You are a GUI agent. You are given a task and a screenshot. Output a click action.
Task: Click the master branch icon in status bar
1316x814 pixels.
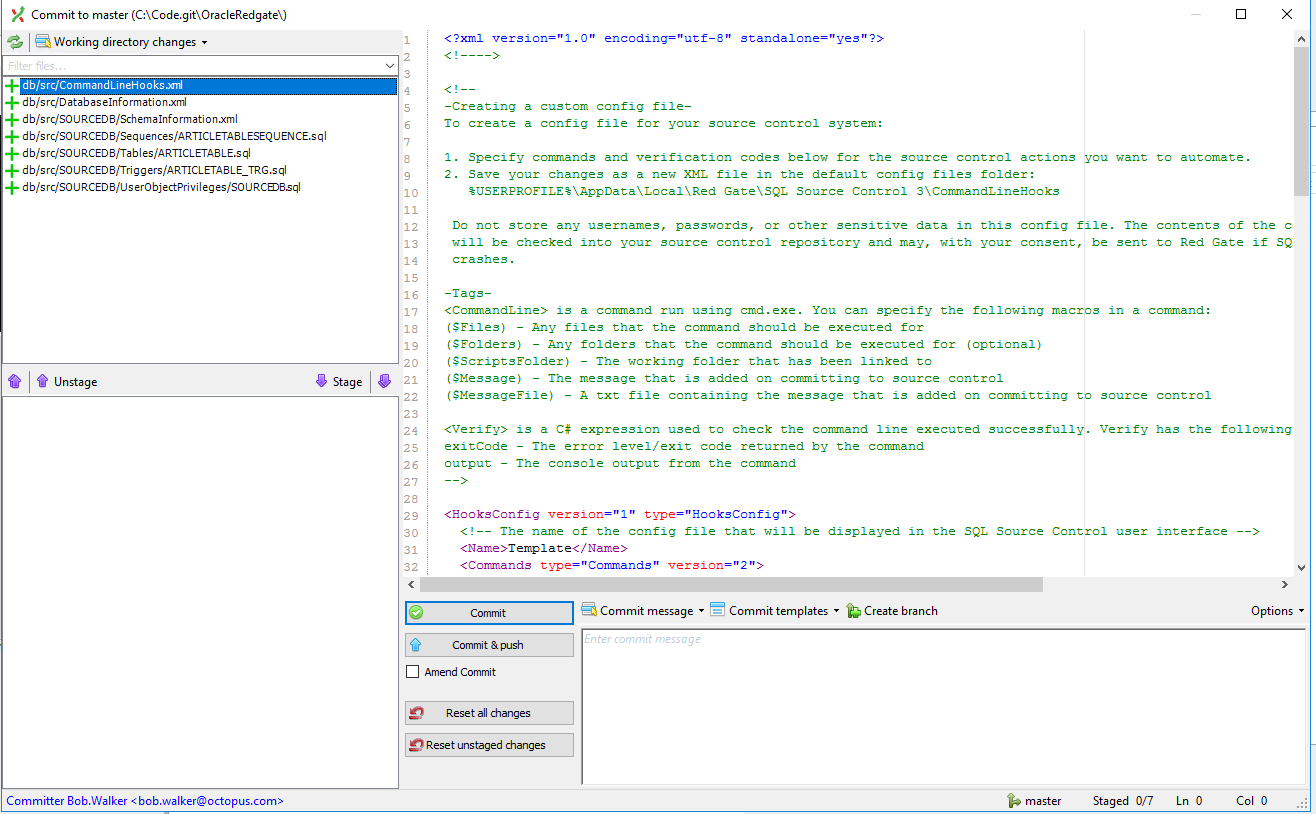pyautogui.click(x=1014, y=801)
